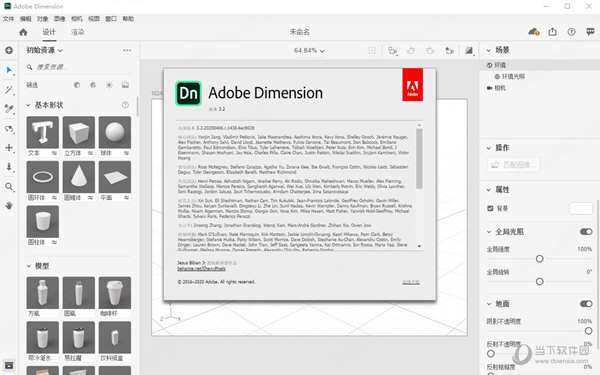Open the 帮助 menu
This screenshot has height=375, width=600.
128,19
